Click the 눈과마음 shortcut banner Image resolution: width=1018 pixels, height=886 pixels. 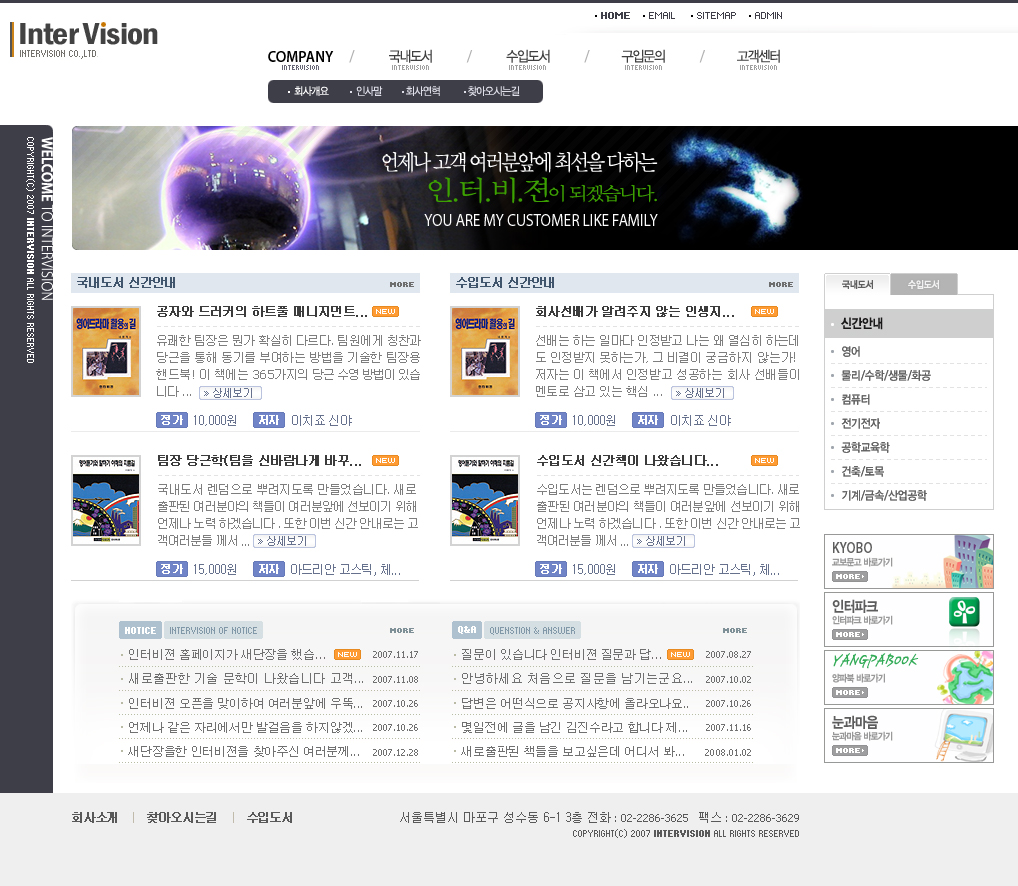[x=908, y=735]
